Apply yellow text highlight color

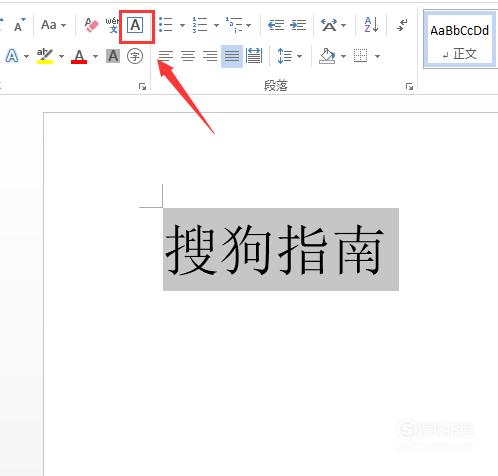pyautogui.click(x=45, y=56)
